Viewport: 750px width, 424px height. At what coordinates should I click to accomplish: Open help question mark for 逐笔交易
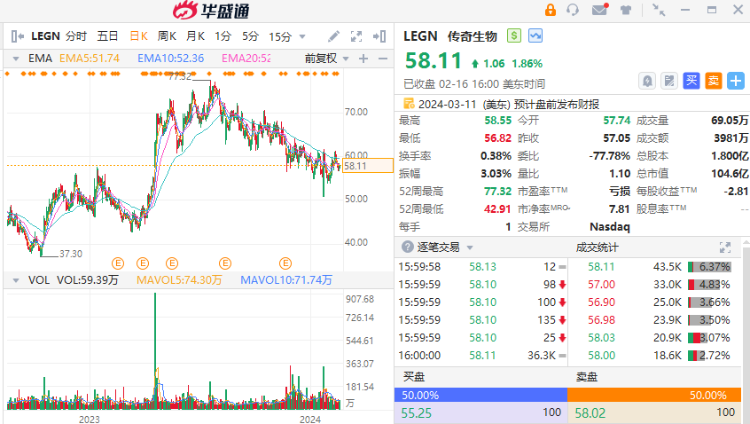408,247
